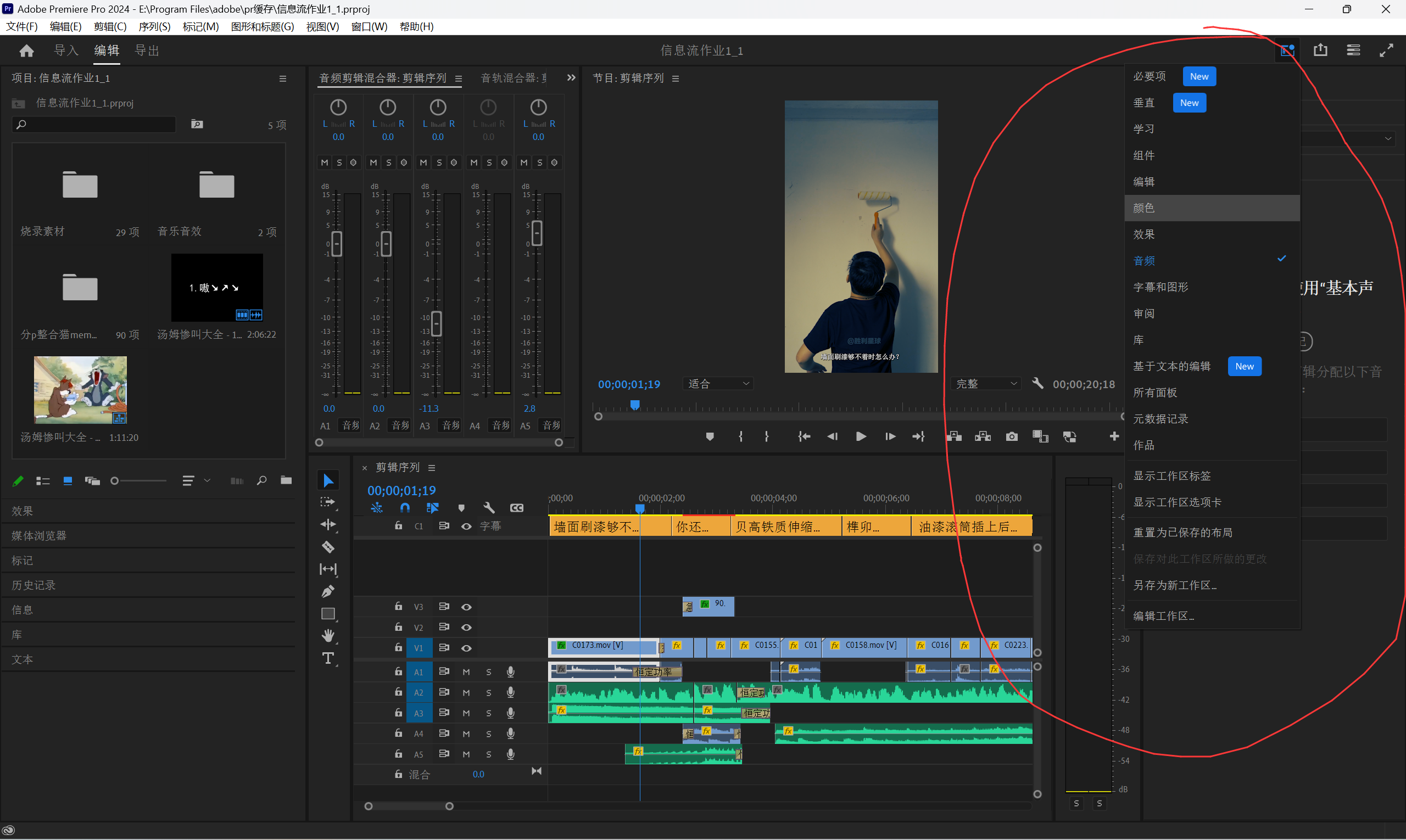
Task: Click 另存为新工作区 menu entry
Action: pos(1174,585)
